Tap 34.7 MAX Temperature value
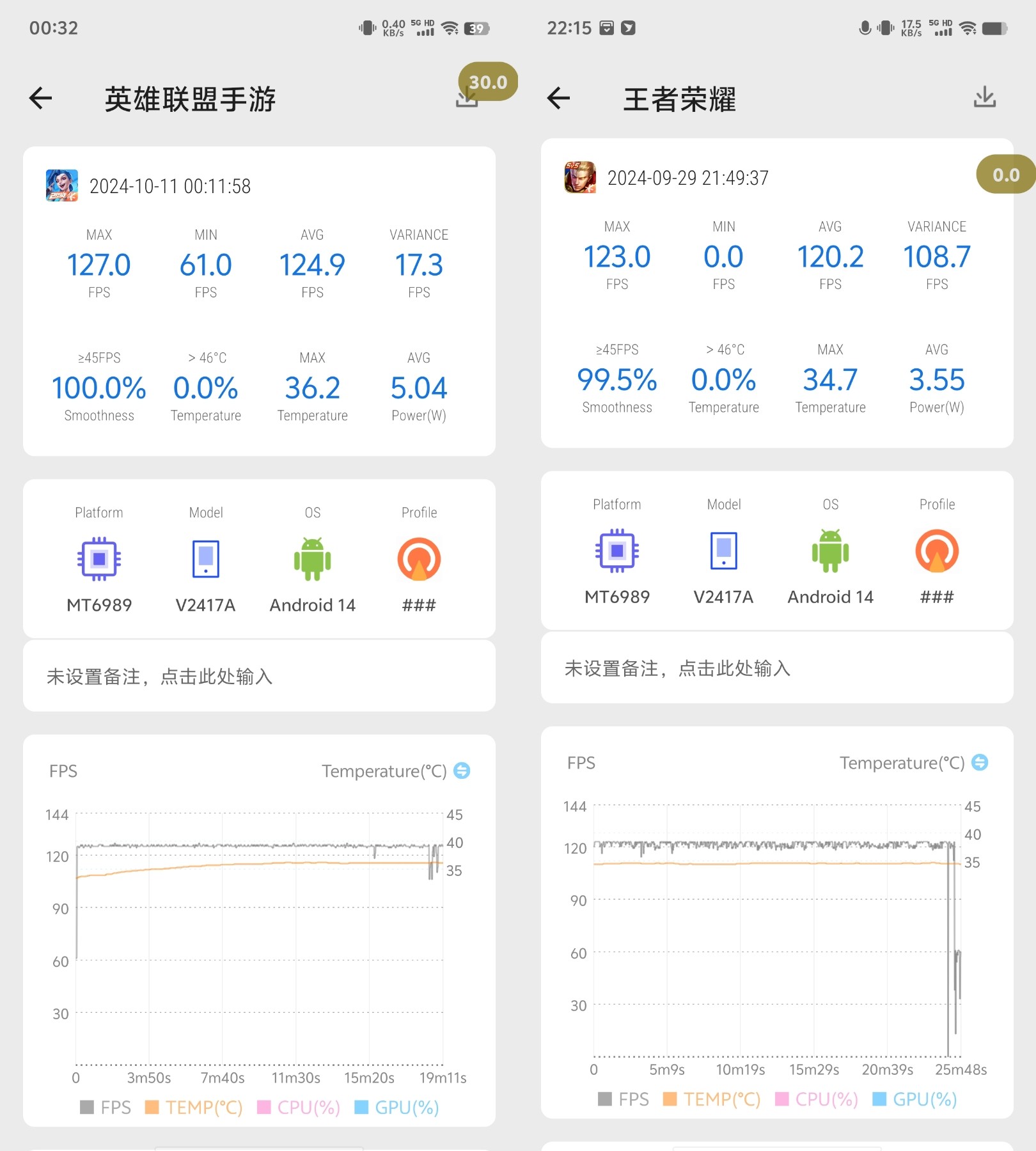The image size is (1036, 1151). coord(830,380)
